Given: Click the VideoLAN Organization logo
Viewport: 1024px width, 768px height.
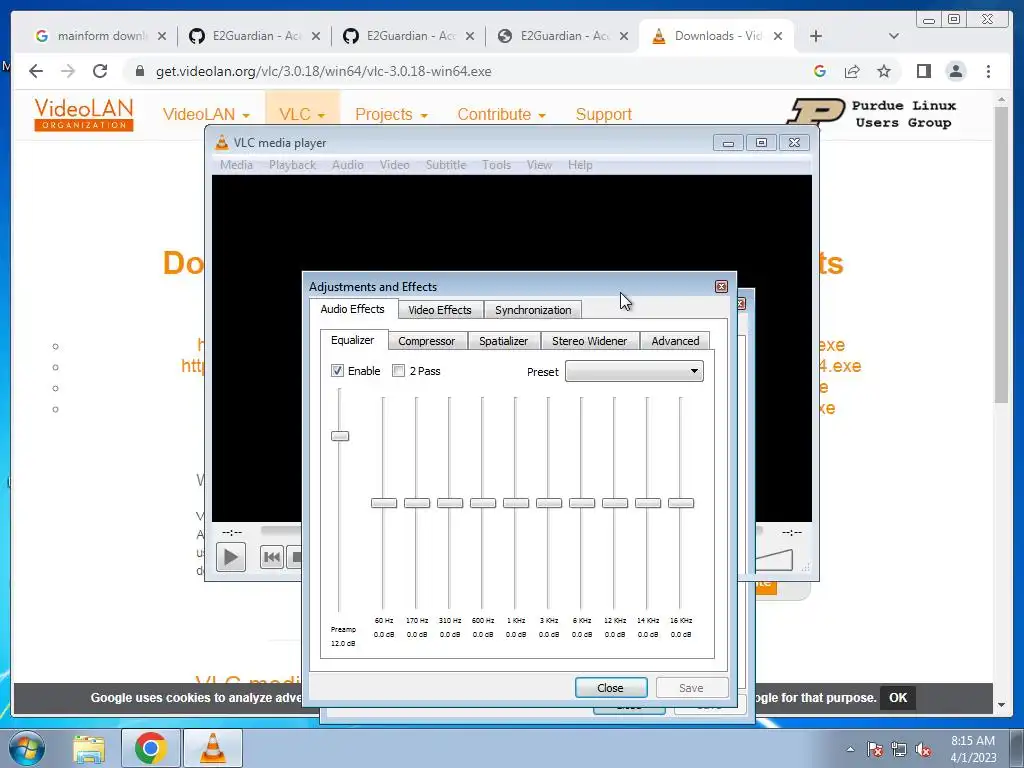Looking at the screenshot, I should coord(84,114).
